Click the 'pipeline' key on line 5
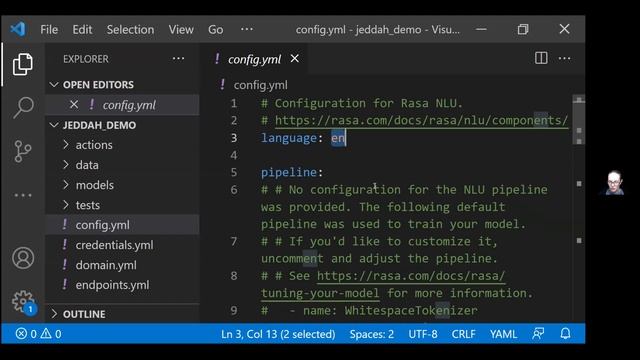 click(289, 172)
